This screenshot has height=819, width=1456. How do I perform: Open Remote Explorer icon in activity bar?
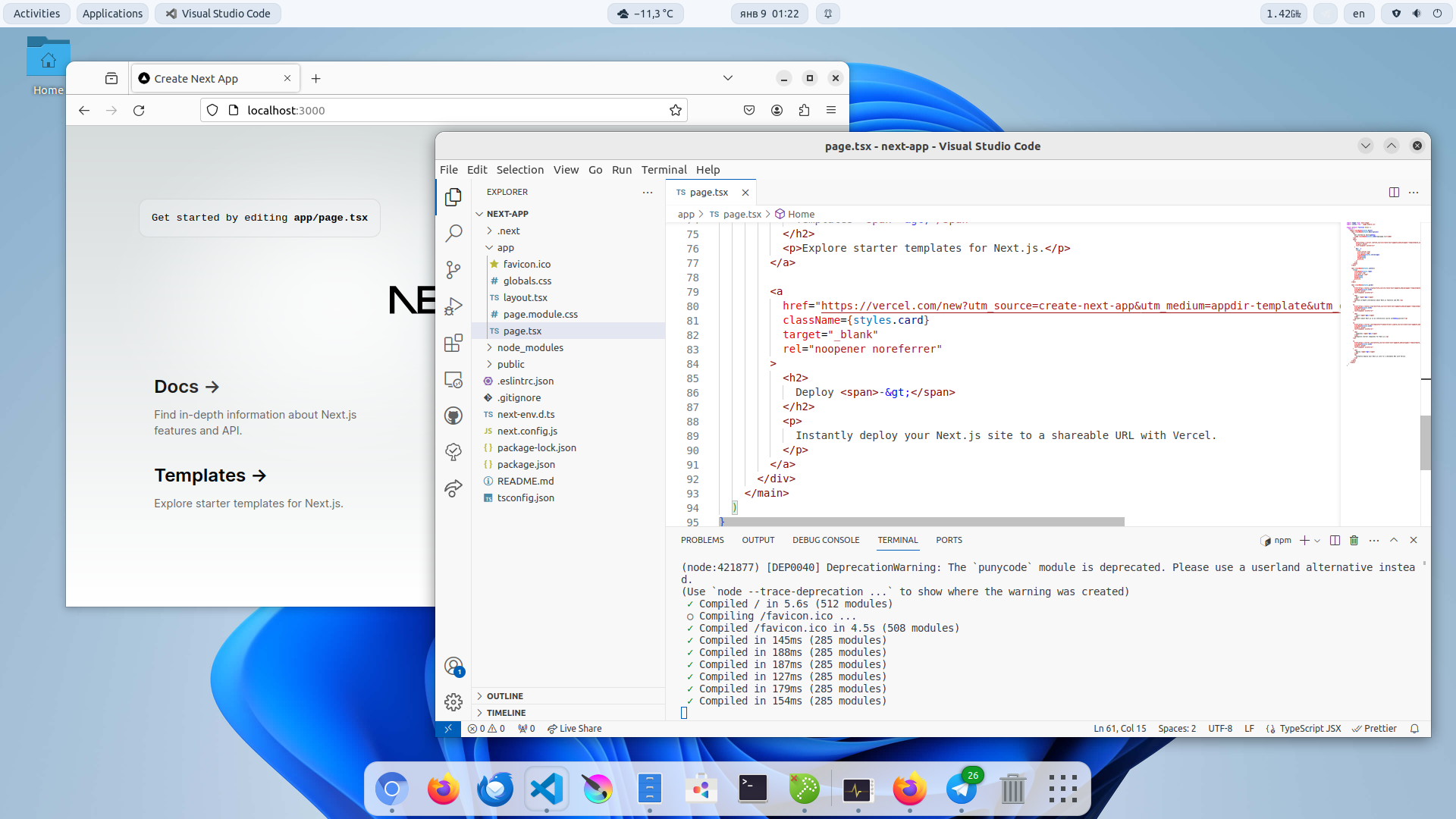click(453, 379)
